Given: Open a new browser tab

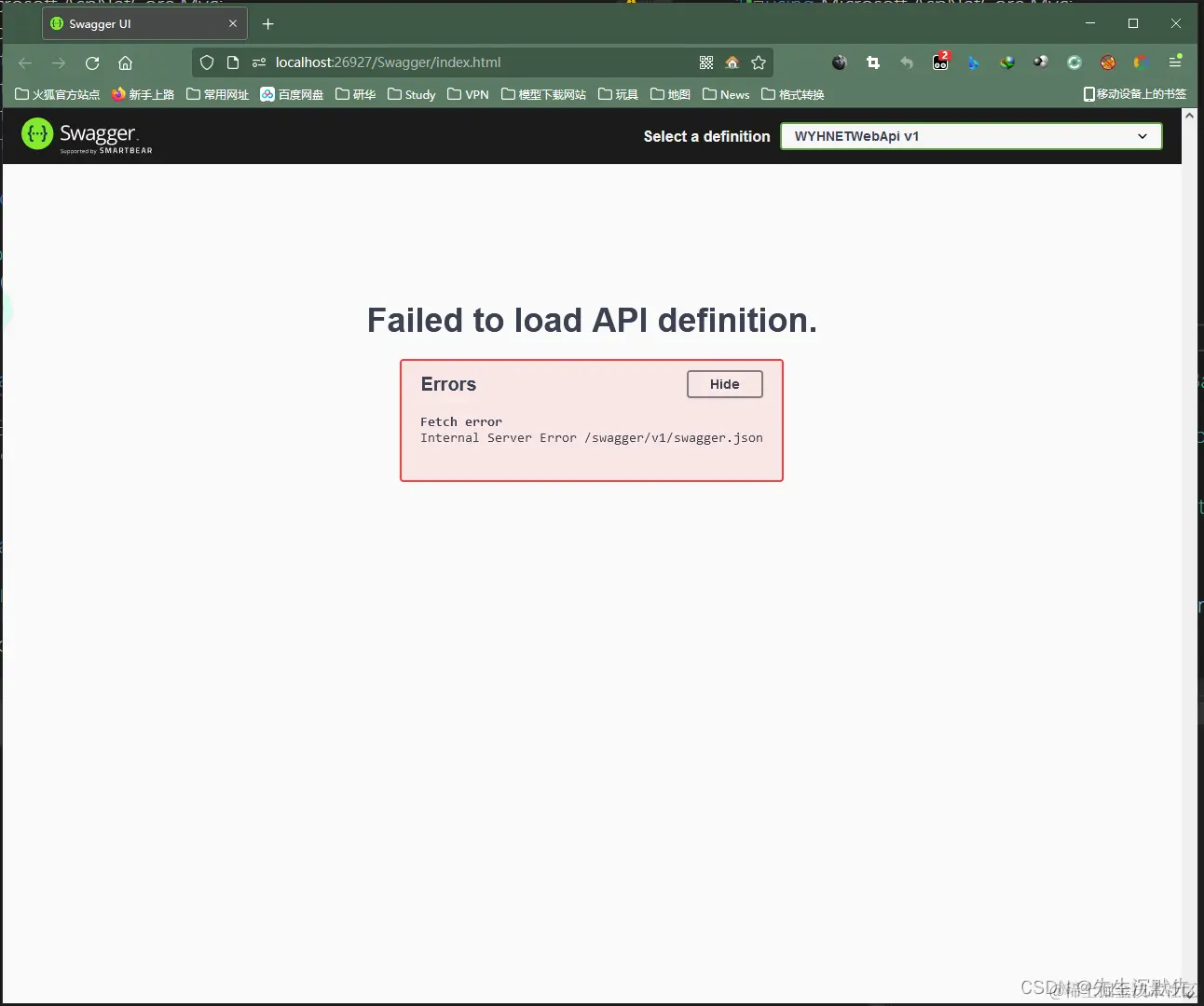Looking at the screenshot, I should pos(268,24).
